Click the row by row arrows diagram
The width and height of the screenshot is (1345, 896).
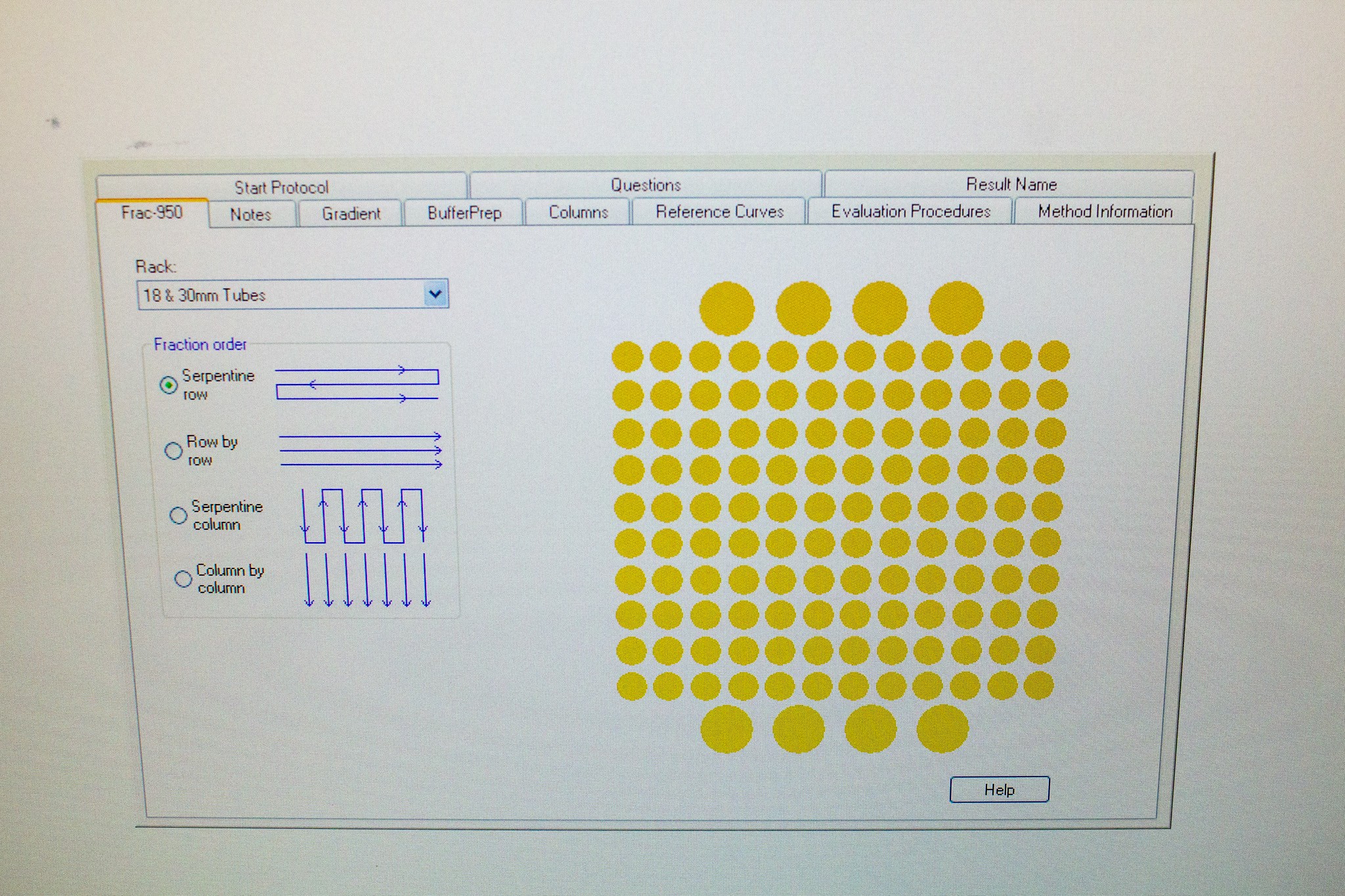point(361,450)
